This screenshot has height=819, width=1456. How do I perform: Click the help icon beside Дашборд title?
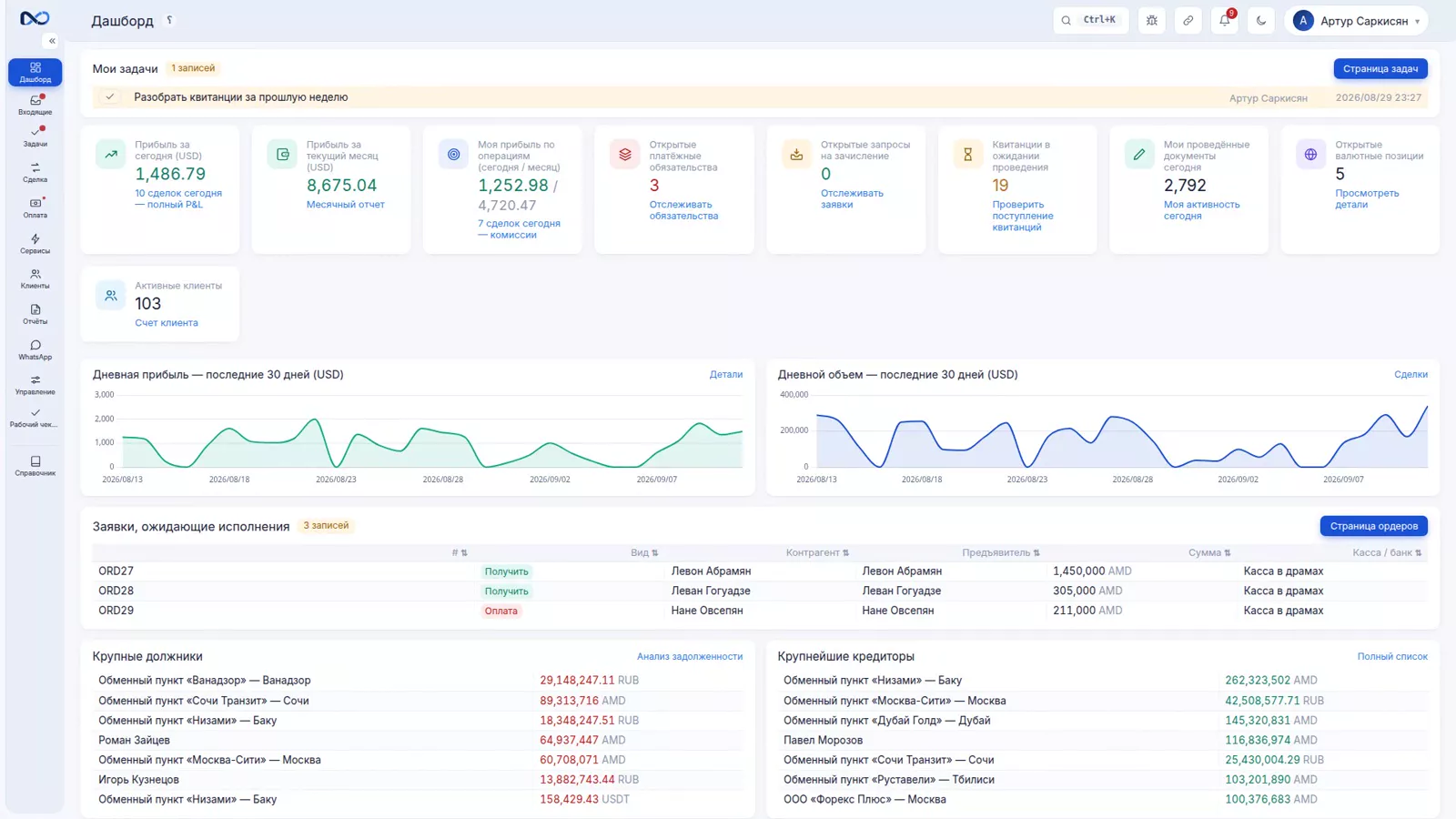pos(169,20)
